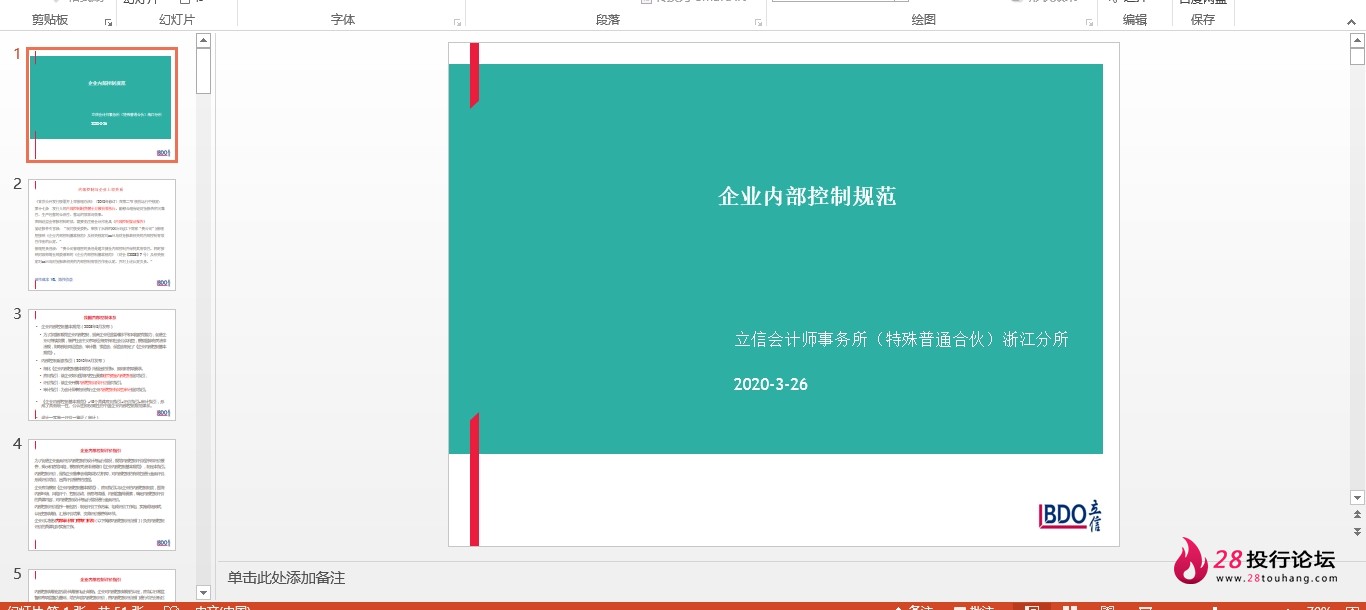1366x610 pixels.
Task: Click the 中文(中国) language indicator
Action: (222, 607)
